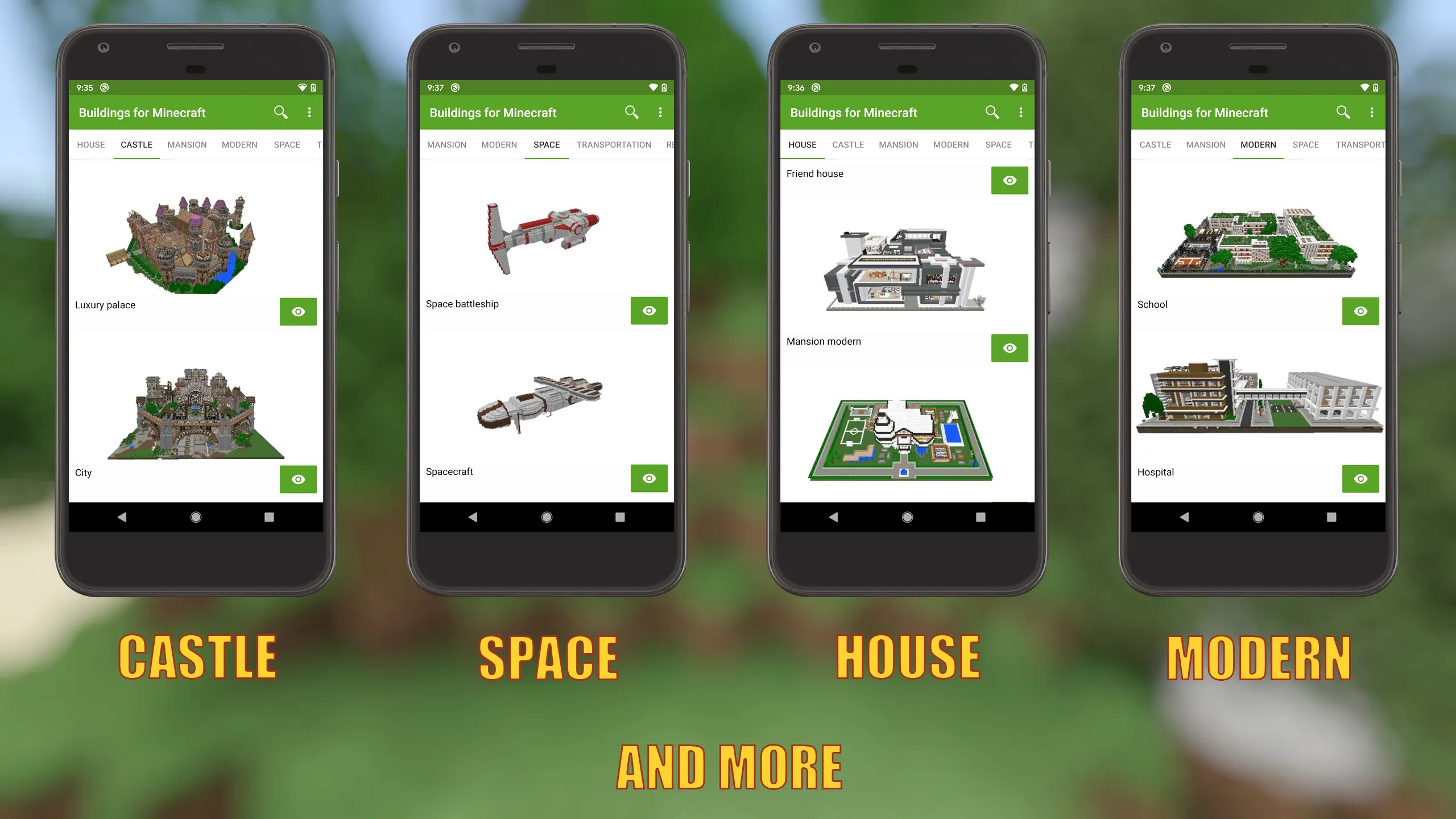The height and width of the screenshot is (819, 1456).
Task: Click the three-dot menu icon on second phone
Action: 660,112
